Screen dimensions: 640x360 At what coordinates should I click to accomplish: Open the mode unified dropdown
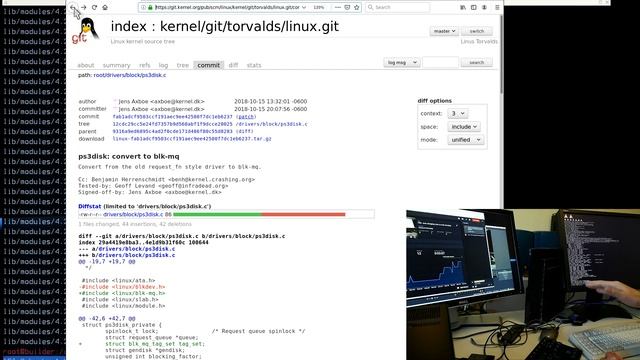pos(466,140)
